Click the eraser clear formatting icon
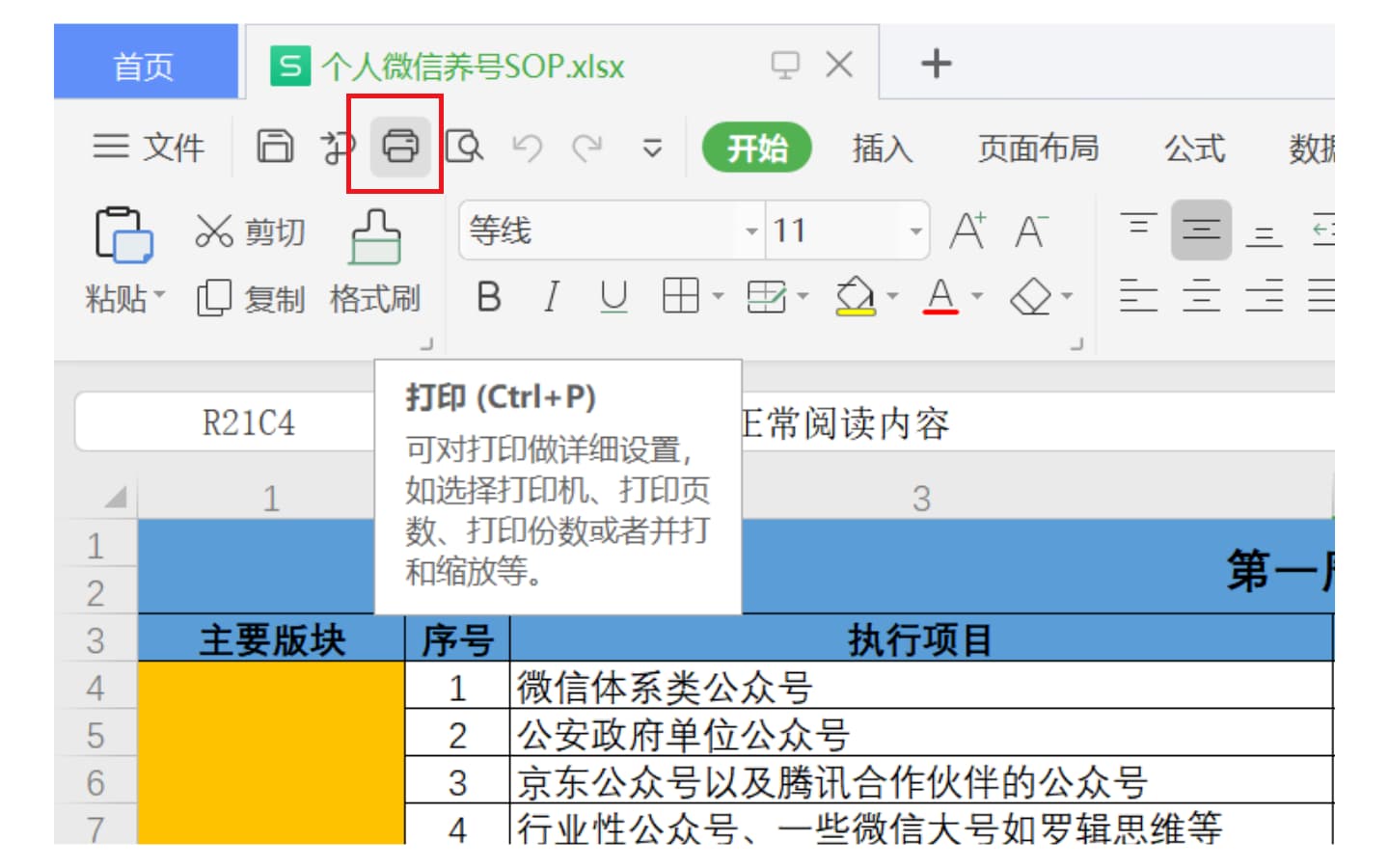 click(x=1030, y=296)
